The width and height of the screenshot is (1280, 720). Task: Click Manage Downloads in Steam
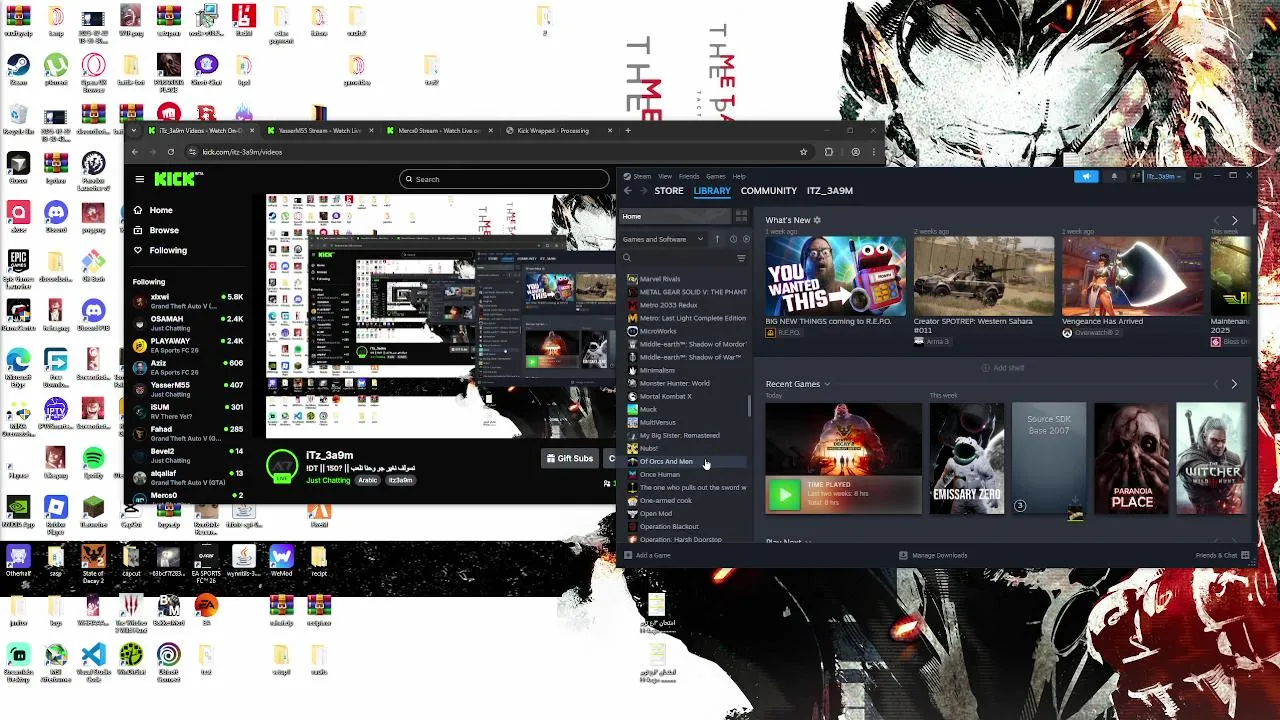coord(933,555)
